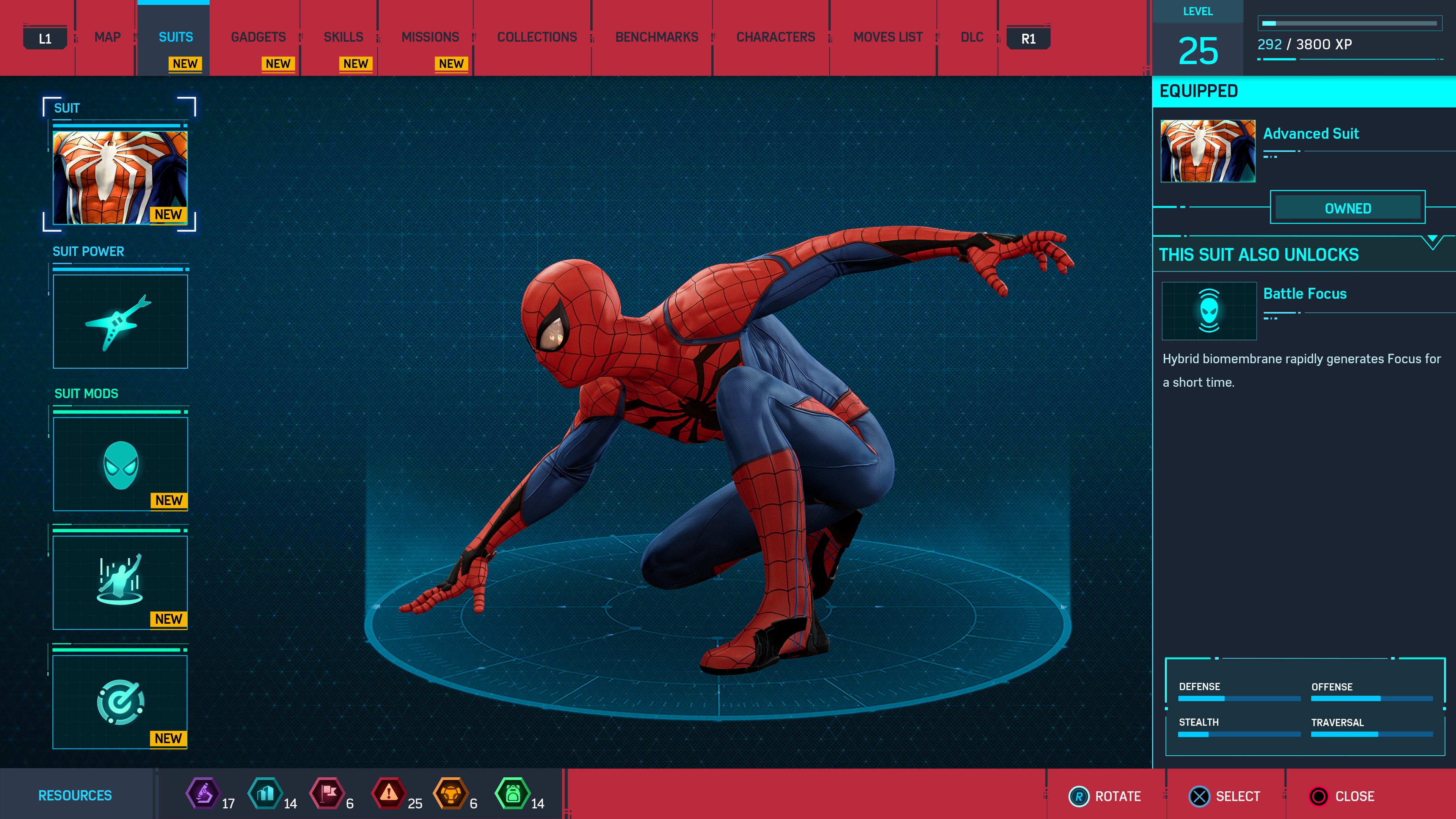Click the STEALTH stat bar
The image size is (1456, 819).
click(x=1239, y=734)
